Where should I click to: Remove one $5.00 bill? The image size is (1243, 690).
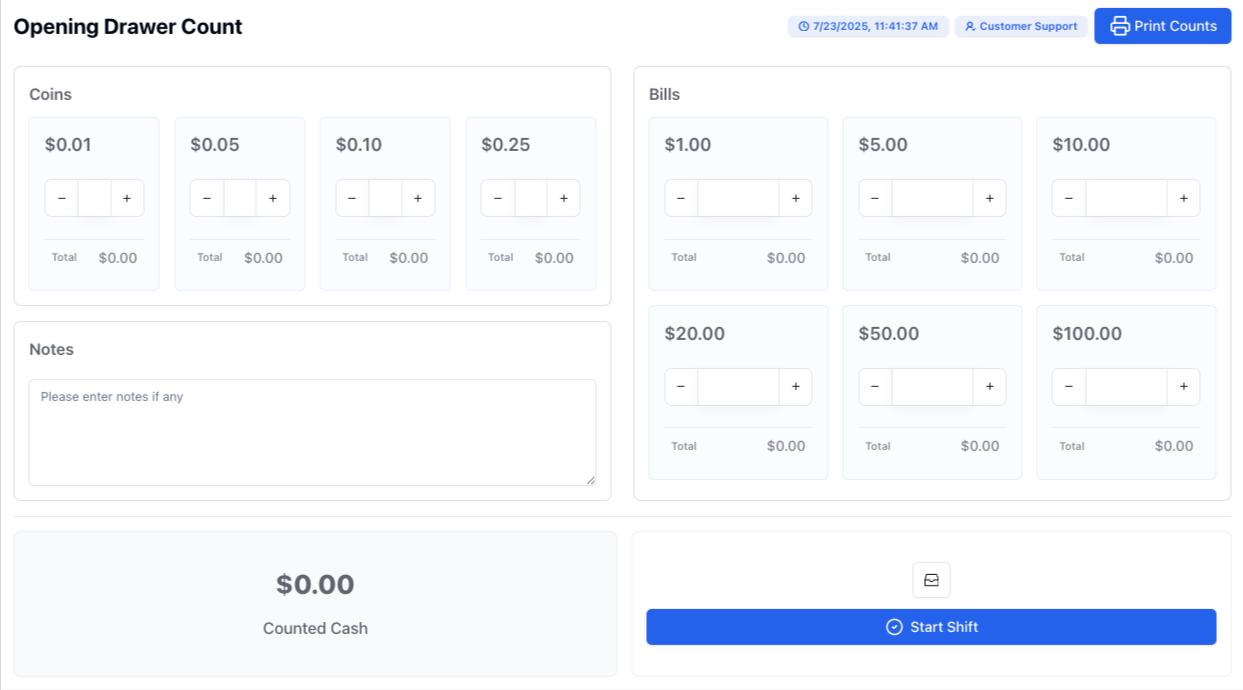(875, 198)
